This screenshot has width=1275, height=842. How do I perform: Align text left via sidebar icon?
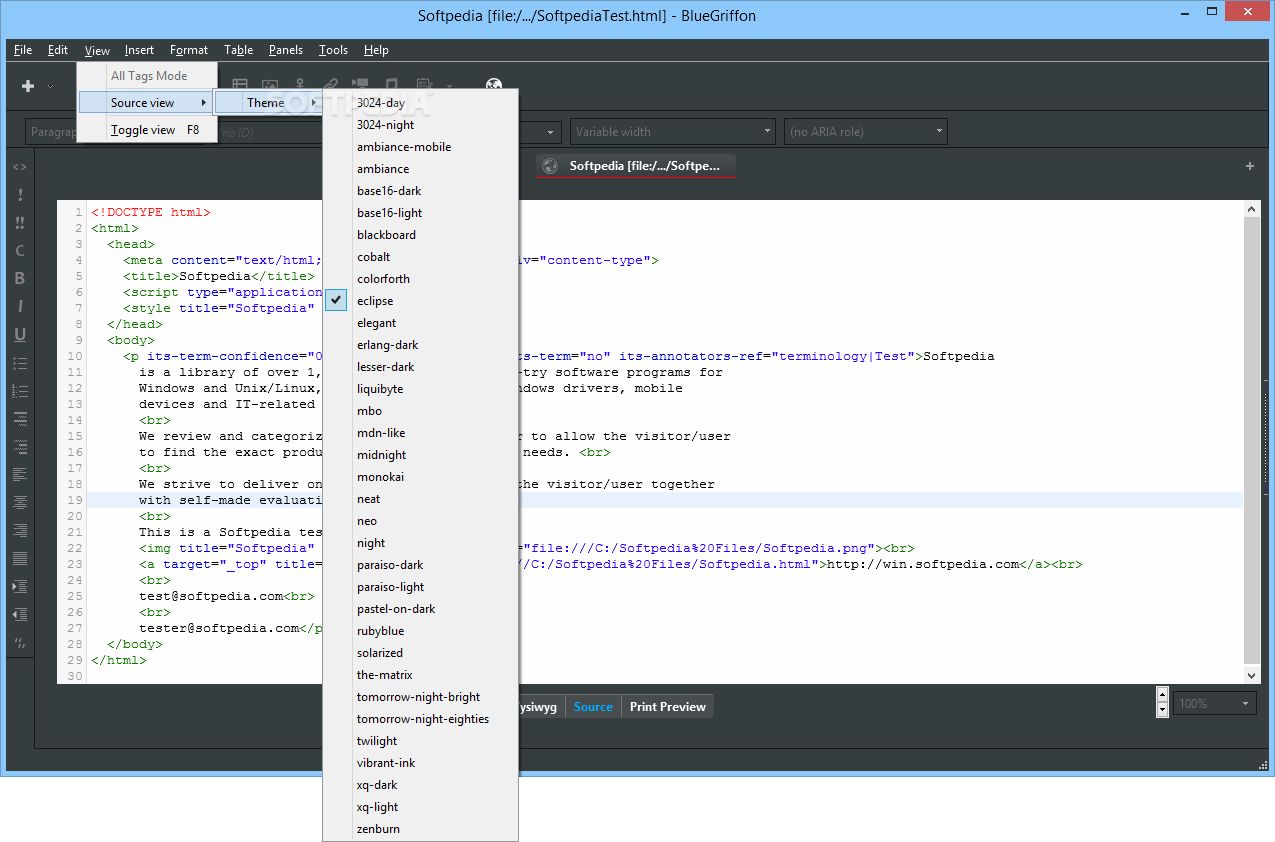[x=20, y=475]
